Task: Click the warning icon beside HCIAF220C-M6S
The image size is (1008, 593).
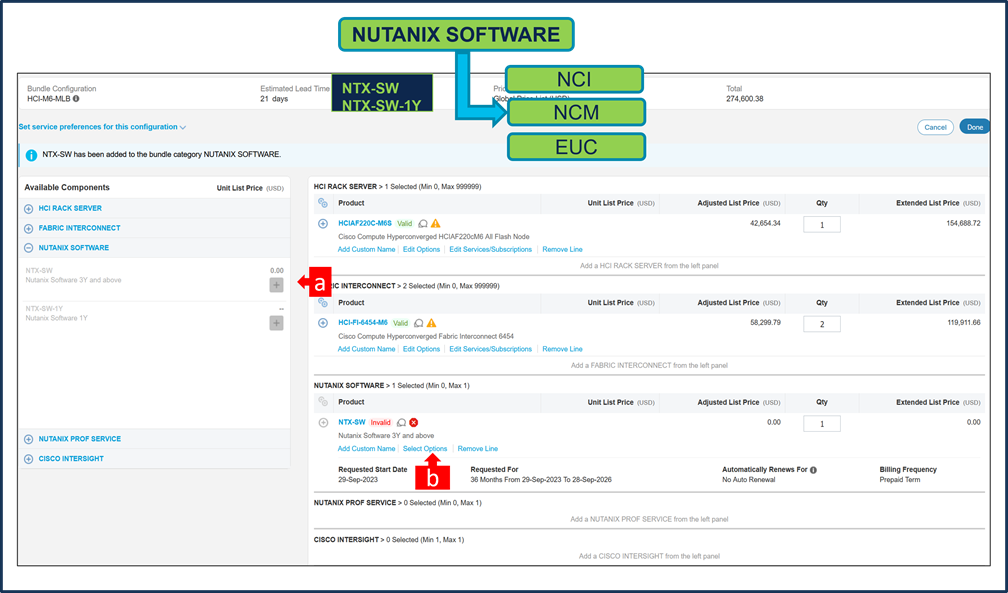Action: 436,223
